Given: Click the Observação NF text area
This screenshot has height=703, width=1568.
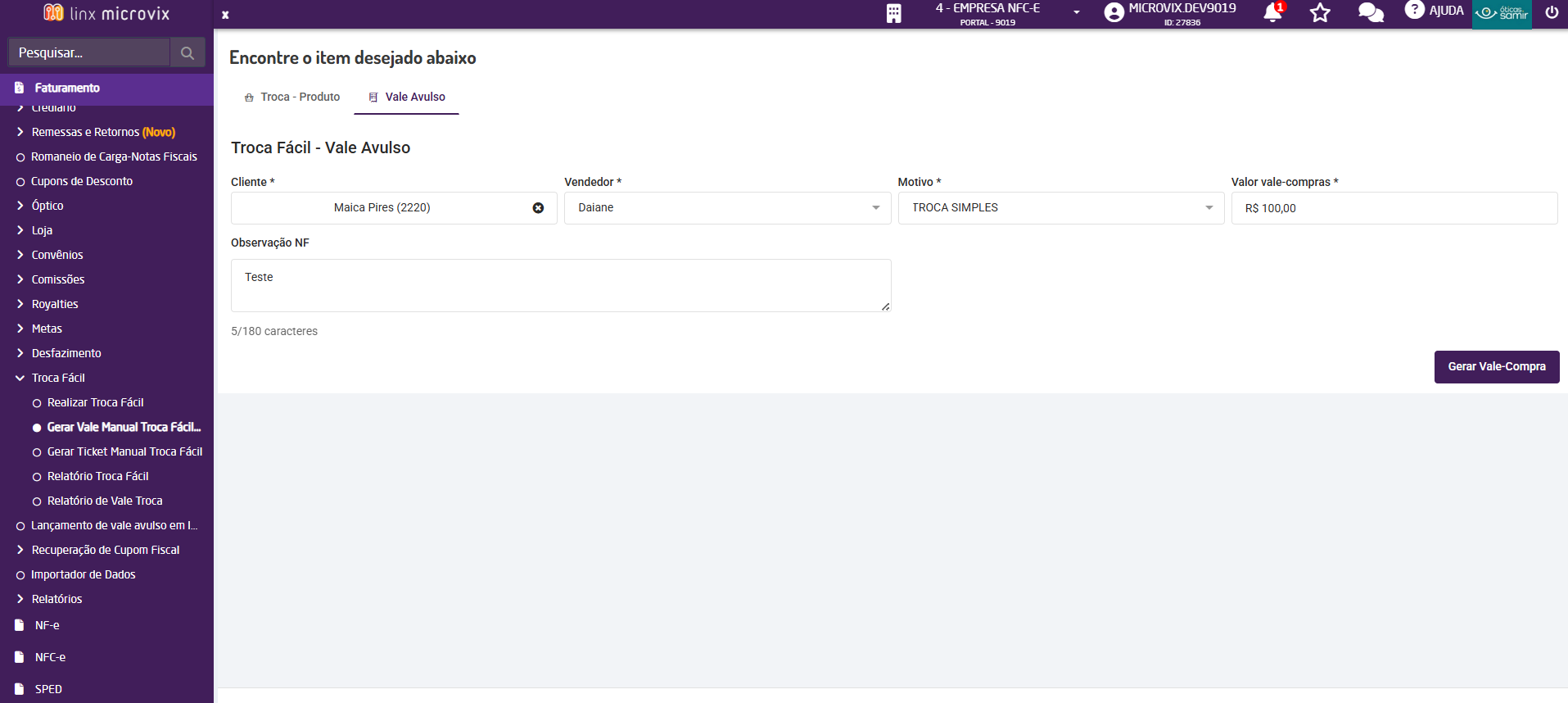Looking at the screenshot, I should tap(561, 285).
